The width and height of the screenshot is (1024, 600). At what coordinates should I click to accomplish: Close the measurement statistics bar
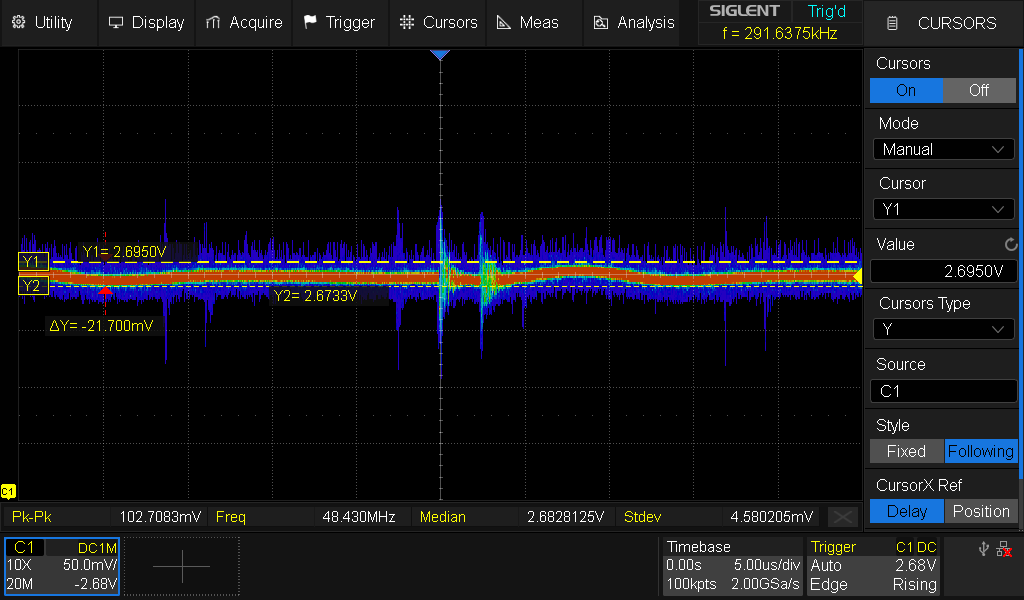point(843,517)
